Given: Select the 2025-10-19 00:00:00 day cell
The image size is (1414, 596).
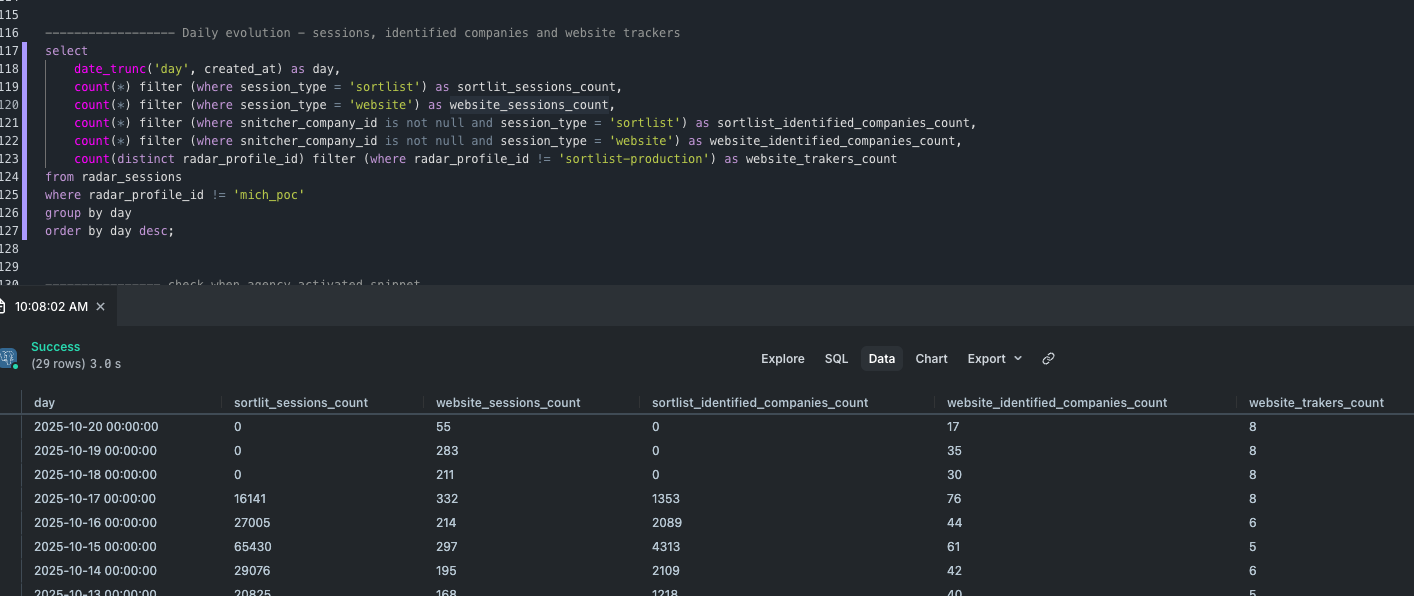Looking at the screenshot, I should pyautogui.click(x=96, y=451).
